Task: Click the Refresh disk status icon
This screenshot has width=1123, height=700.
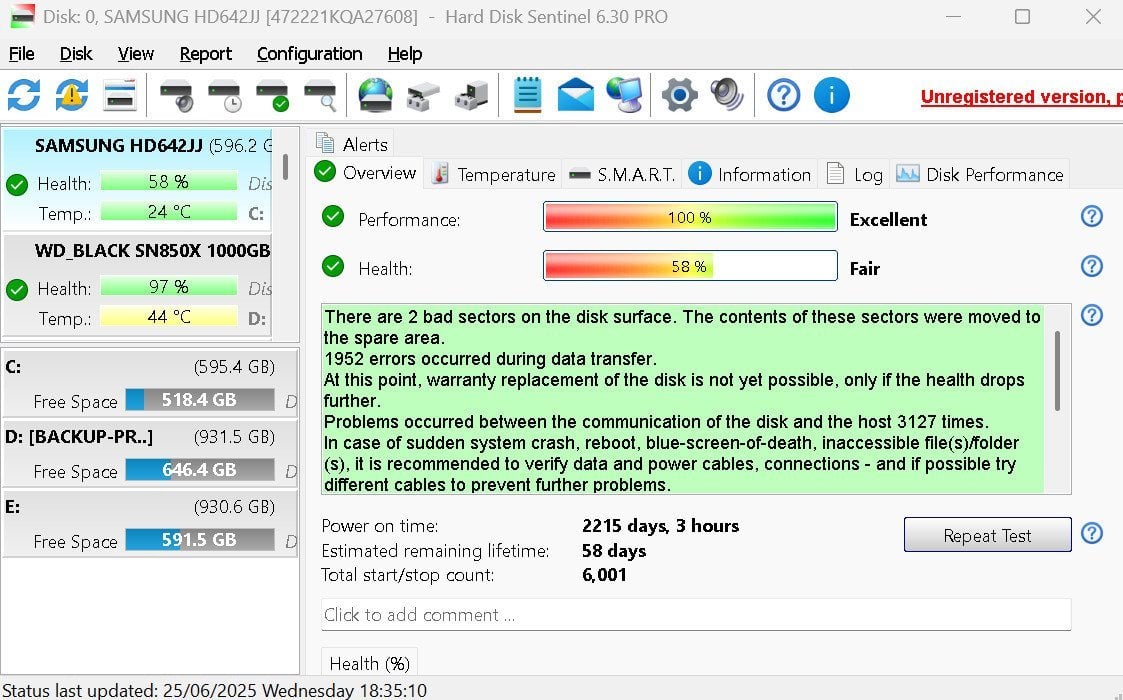Action: pos(24,95)
